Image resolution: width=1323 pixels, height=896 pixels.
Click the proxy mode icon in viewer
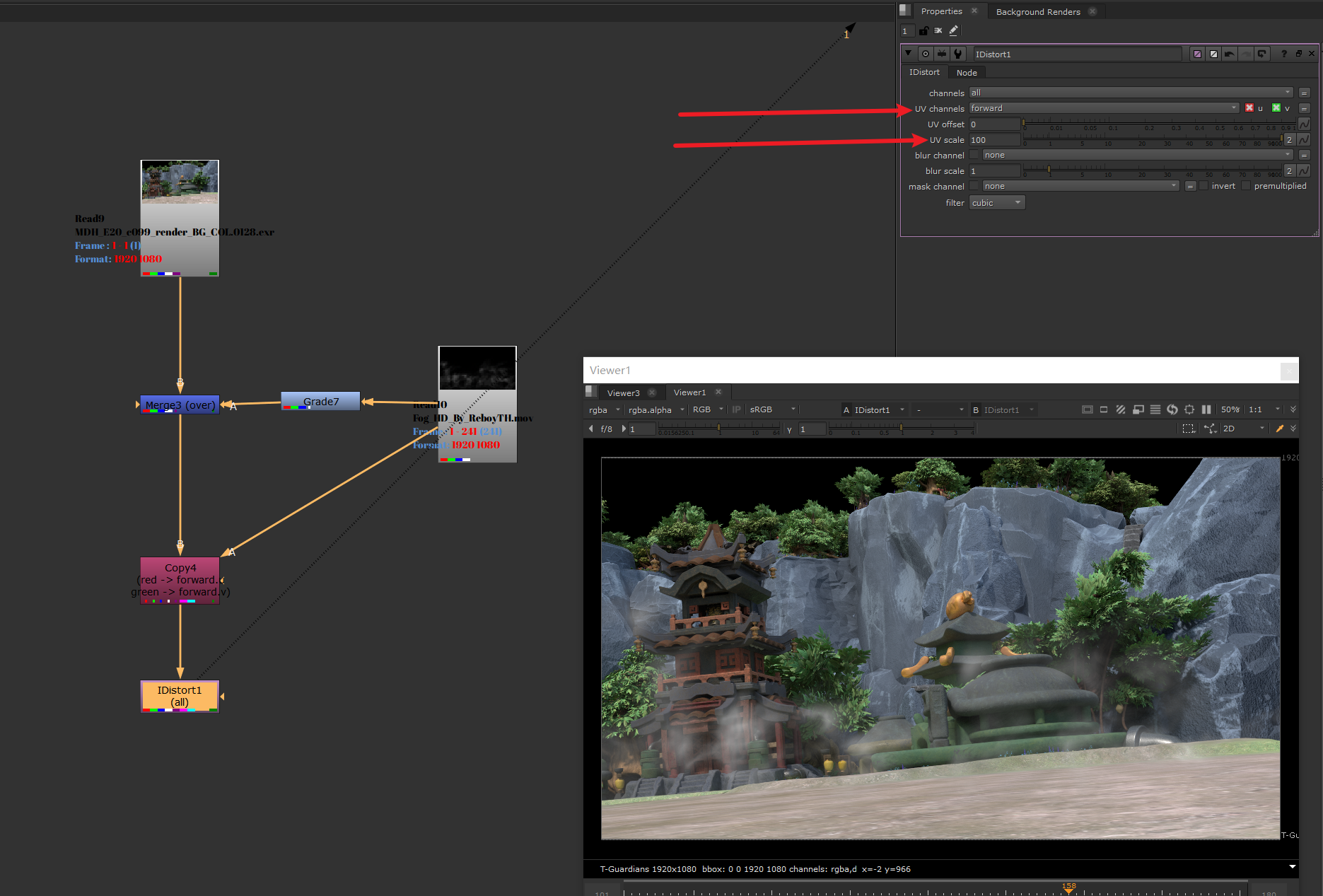click(1138, 409)
